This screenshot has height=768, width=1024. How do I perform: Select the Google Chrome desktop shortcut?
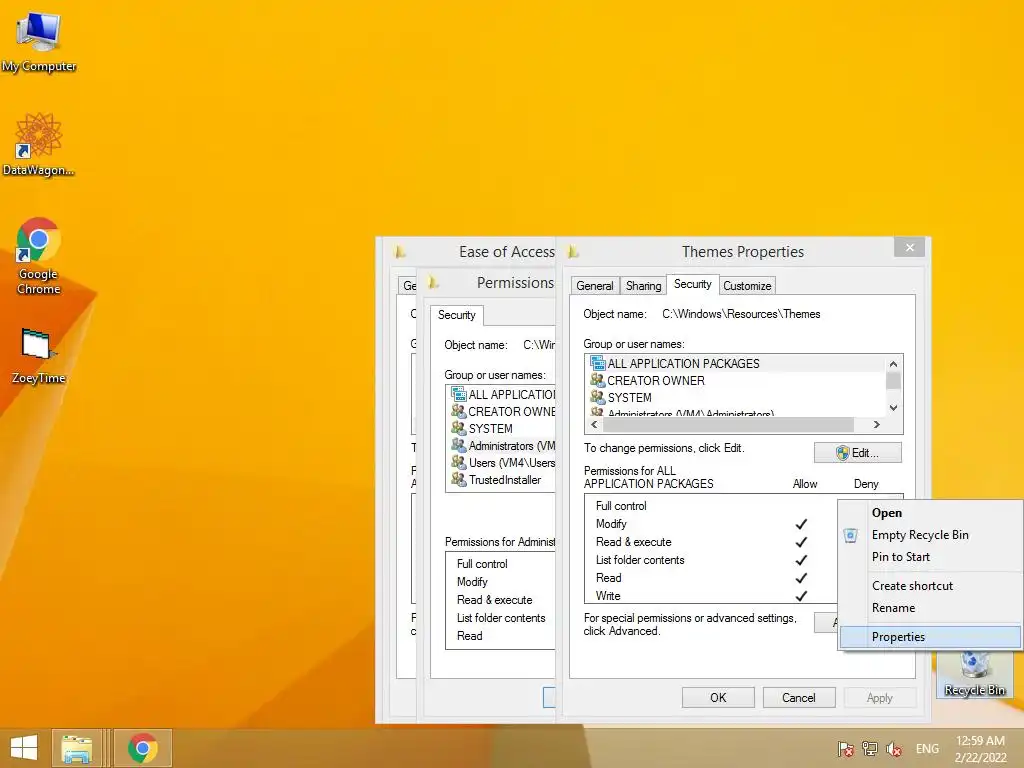pyautogui.click(x=39, y=256)
